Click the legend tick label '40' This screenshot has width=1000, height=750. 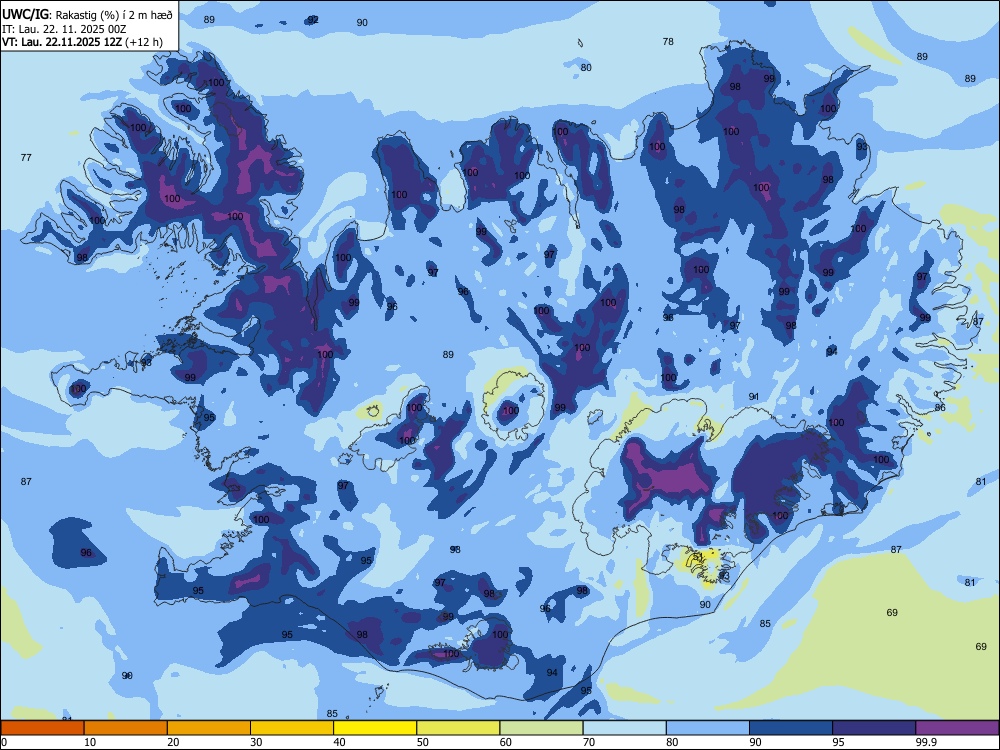coord(340,742)
